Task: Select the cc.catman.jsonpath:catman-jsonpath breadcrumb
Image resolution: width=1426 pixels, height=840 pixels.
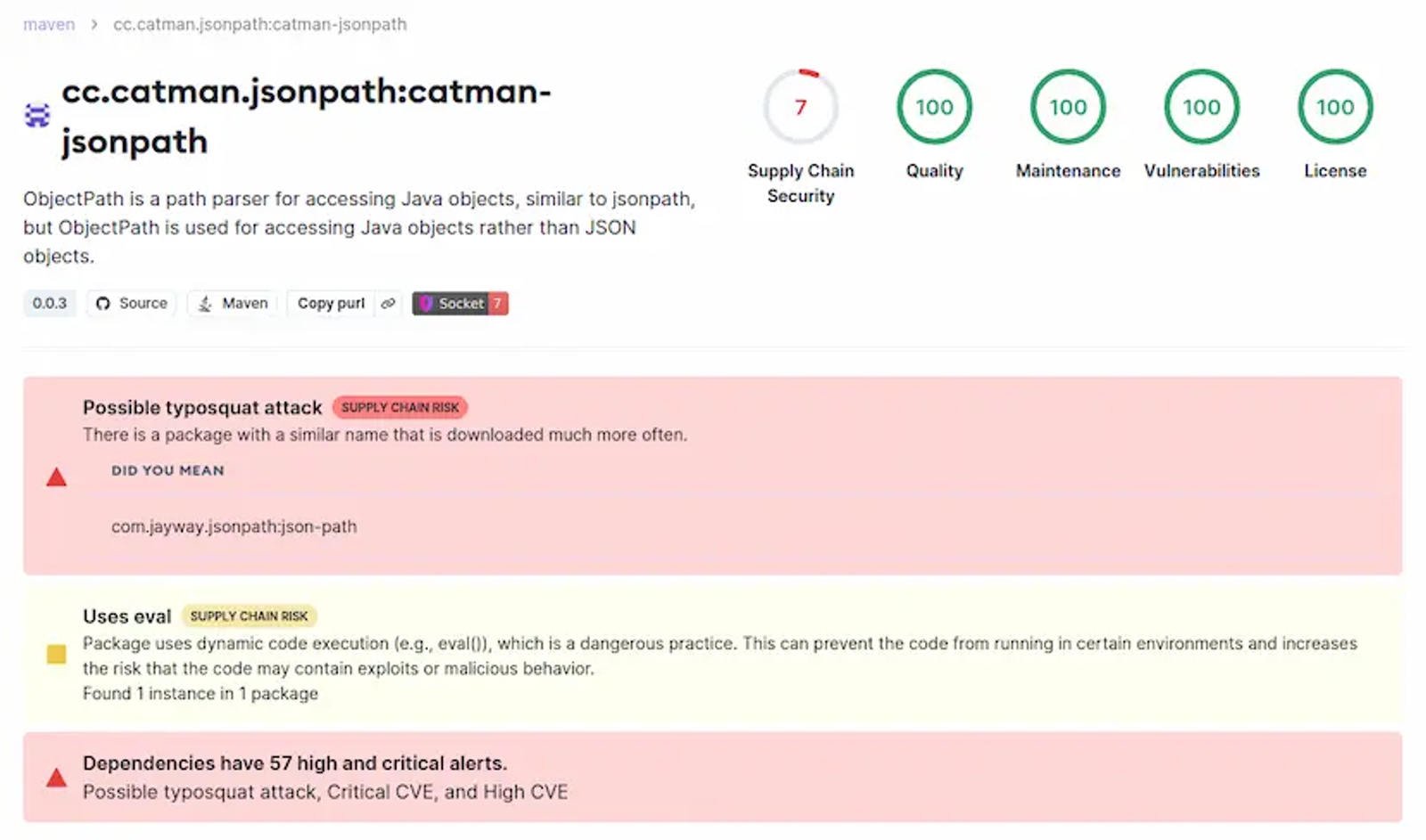Action: (259, 25)
